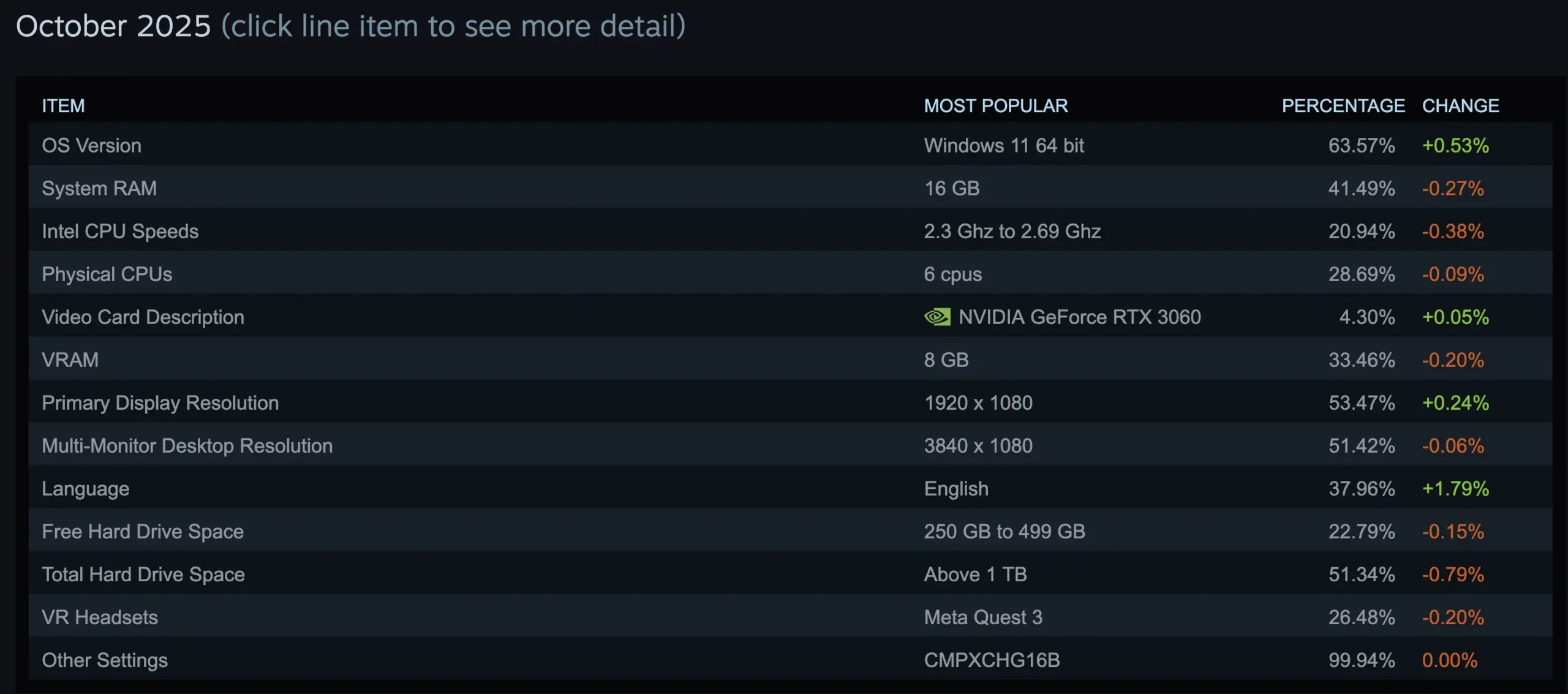Open the VR Headsets breakdown

pyautogui.click(x=99, y=617)
